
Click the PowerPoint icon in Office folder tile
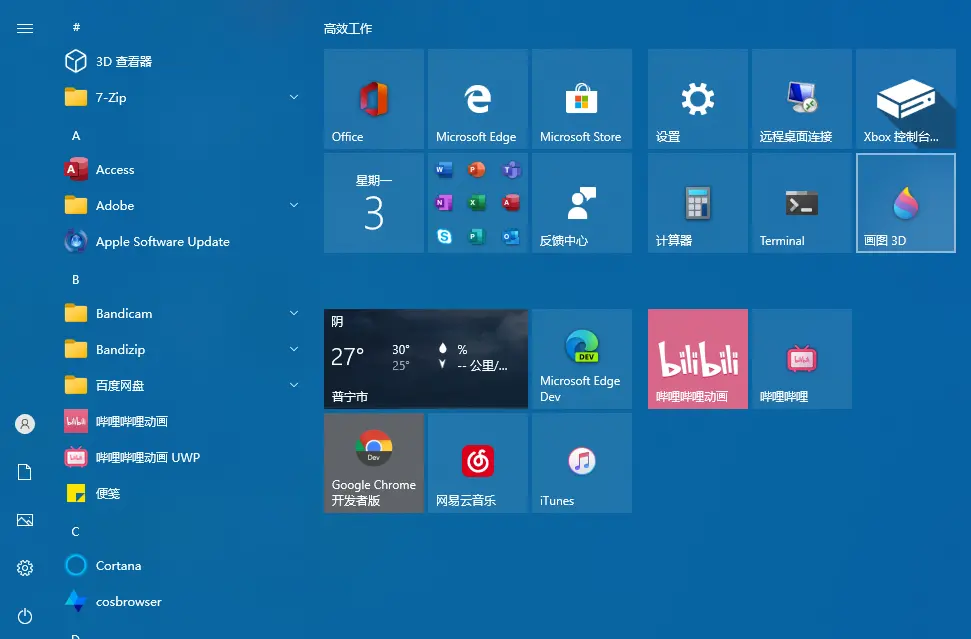[x=477, y=169]
